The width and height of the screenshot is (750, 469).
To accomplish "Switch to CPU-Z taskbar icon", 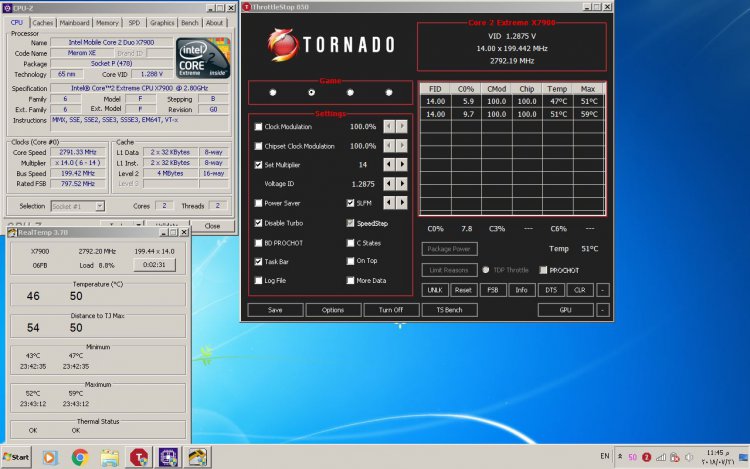I will pos(168,457).
